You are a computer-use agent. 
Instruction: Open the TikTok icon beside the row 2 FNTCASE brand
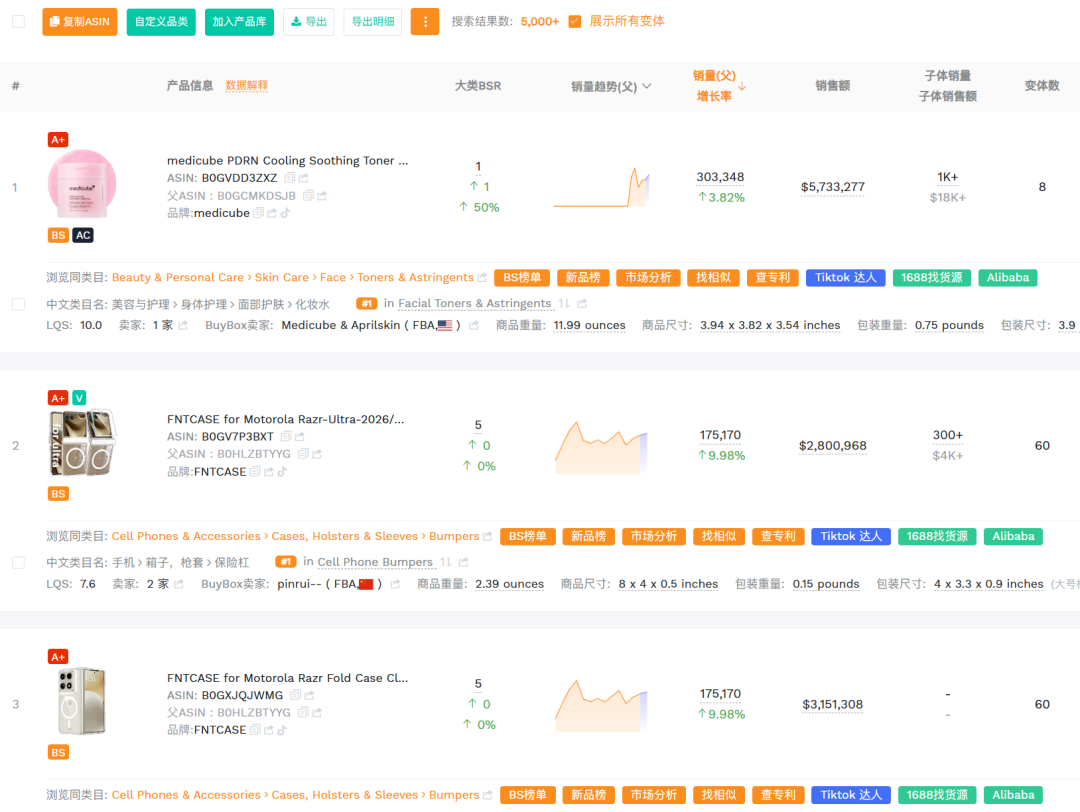(282, 472)
